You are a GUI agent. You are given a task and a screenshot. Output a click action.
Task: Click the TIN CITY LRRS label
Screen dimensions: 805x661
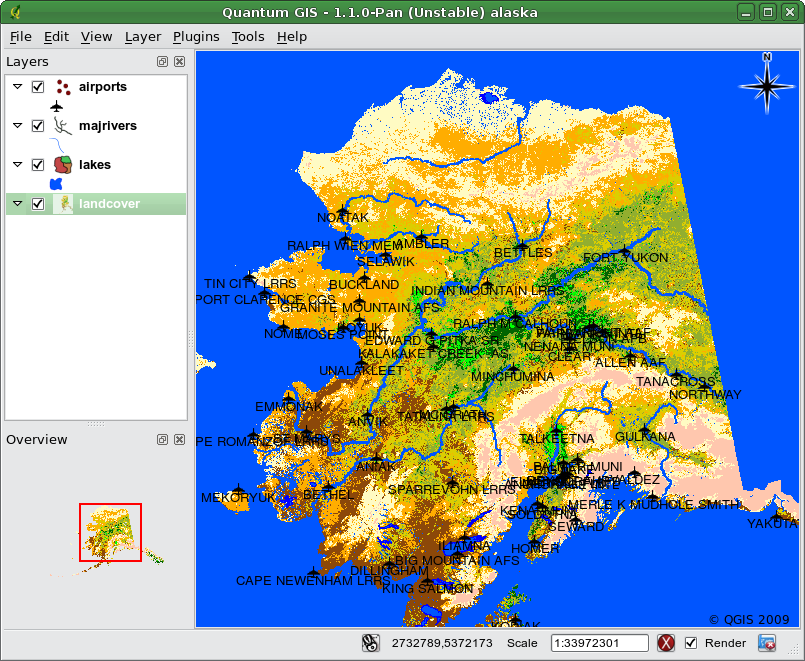coord(250,284)
